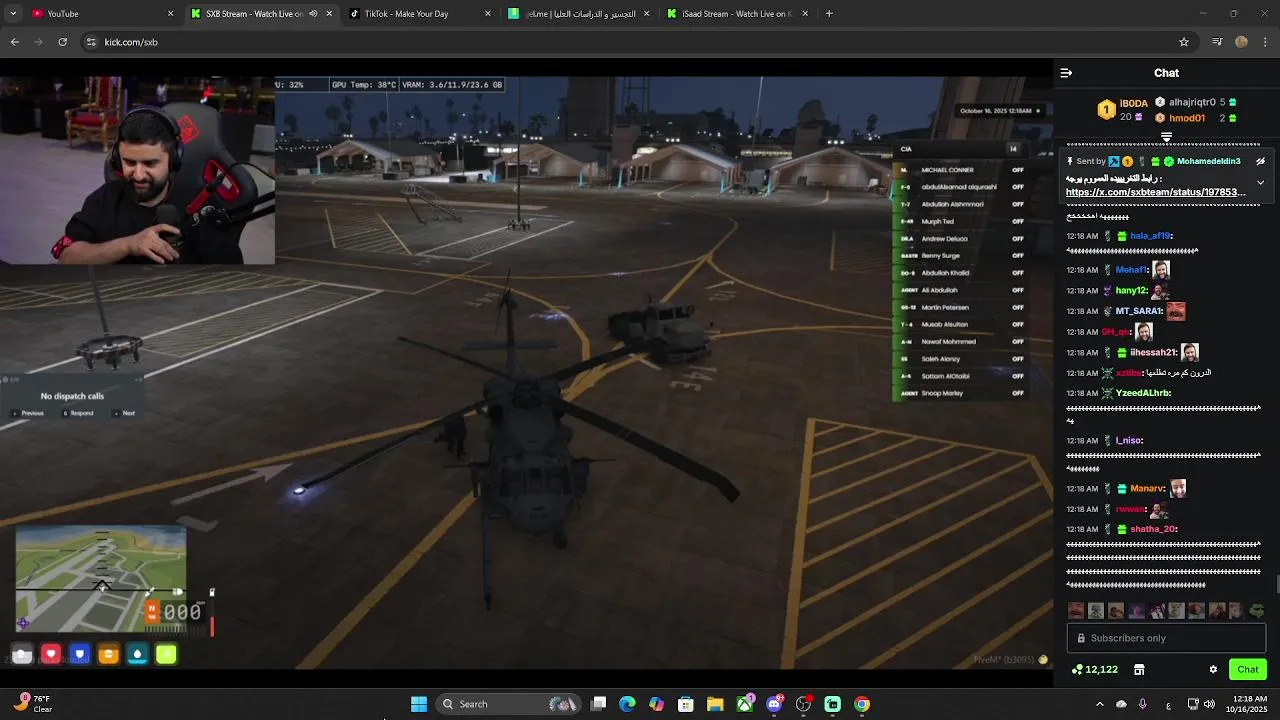Select the first quick emote in emote row
Viewport: 1280px width, 720px height.
(x=1076, y=610)
